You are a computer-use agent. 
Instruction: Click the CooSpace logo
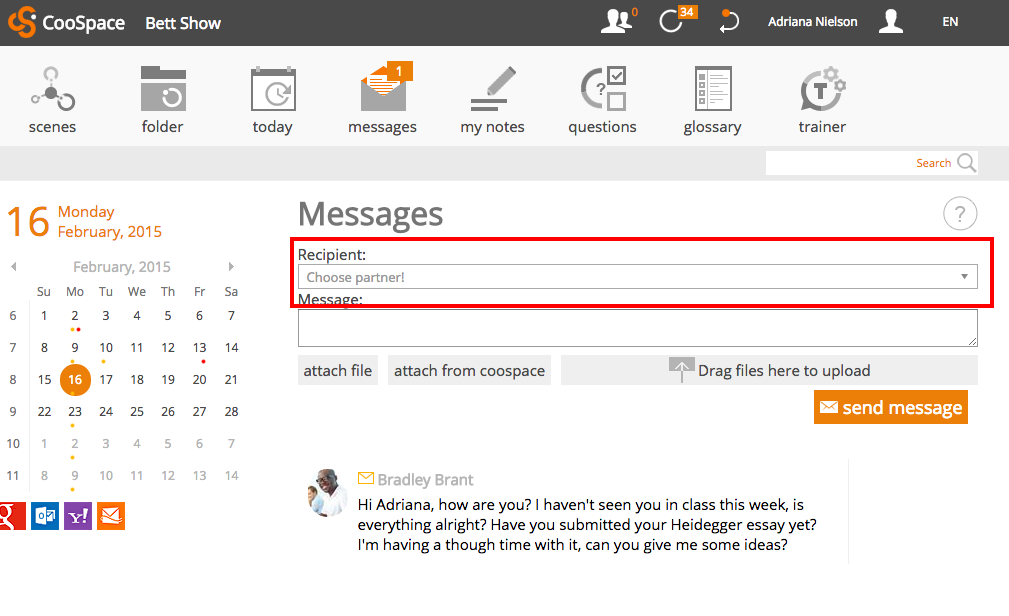(67, 23)
